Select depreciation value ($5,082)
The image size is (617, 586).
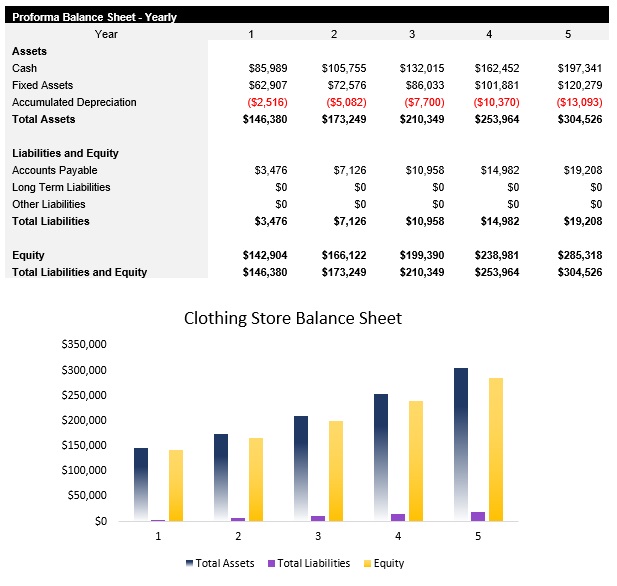[x=346, y=102]
